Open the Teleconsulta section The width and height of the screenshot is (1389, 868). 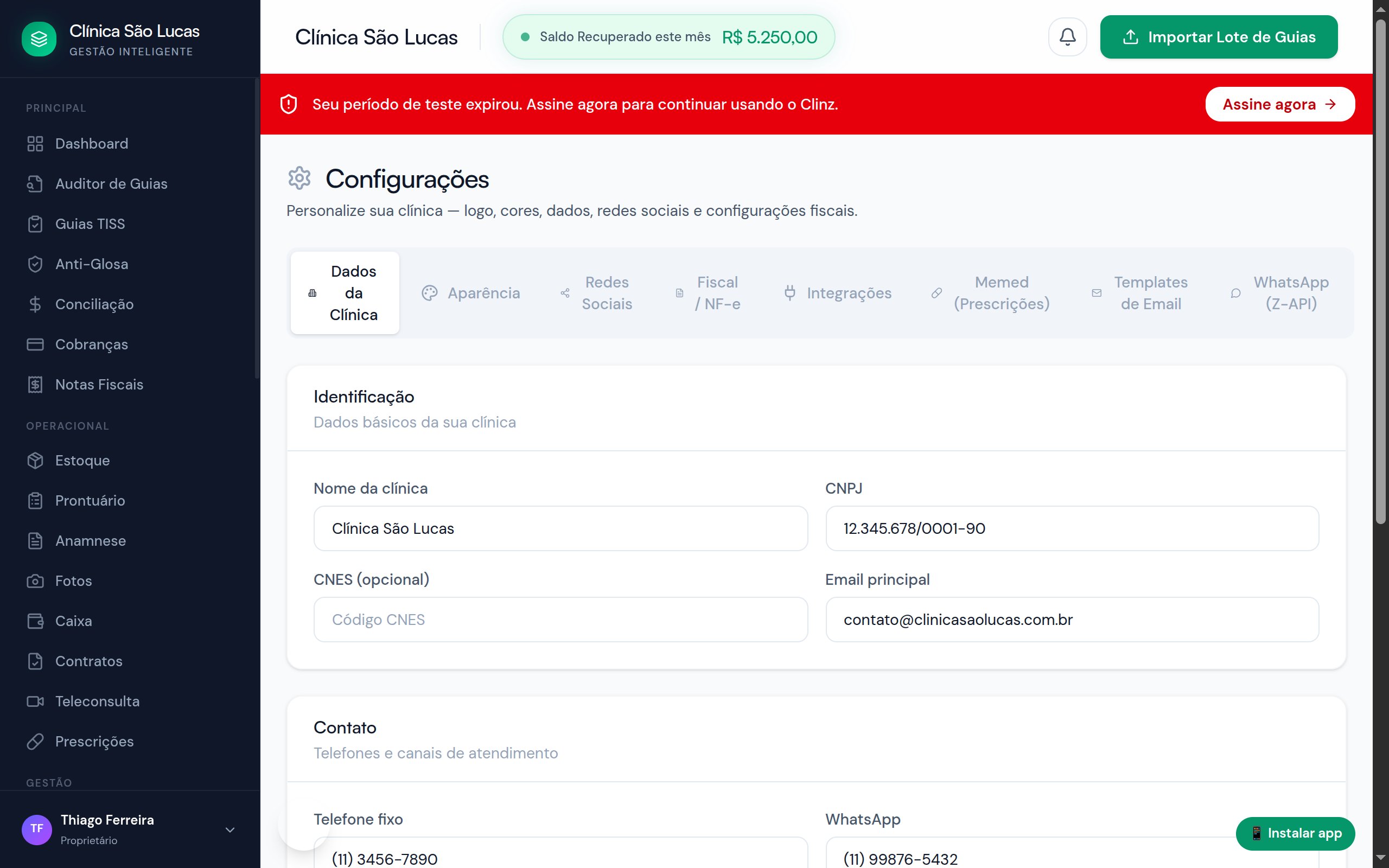tap(97, 701)
